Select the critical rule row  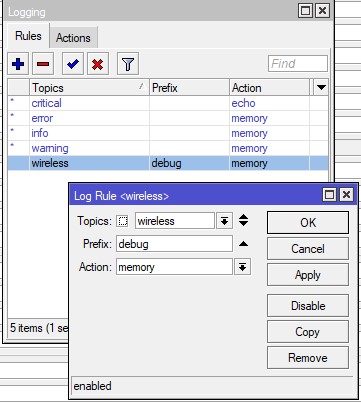pyautogui.click(x=168, y=103)
